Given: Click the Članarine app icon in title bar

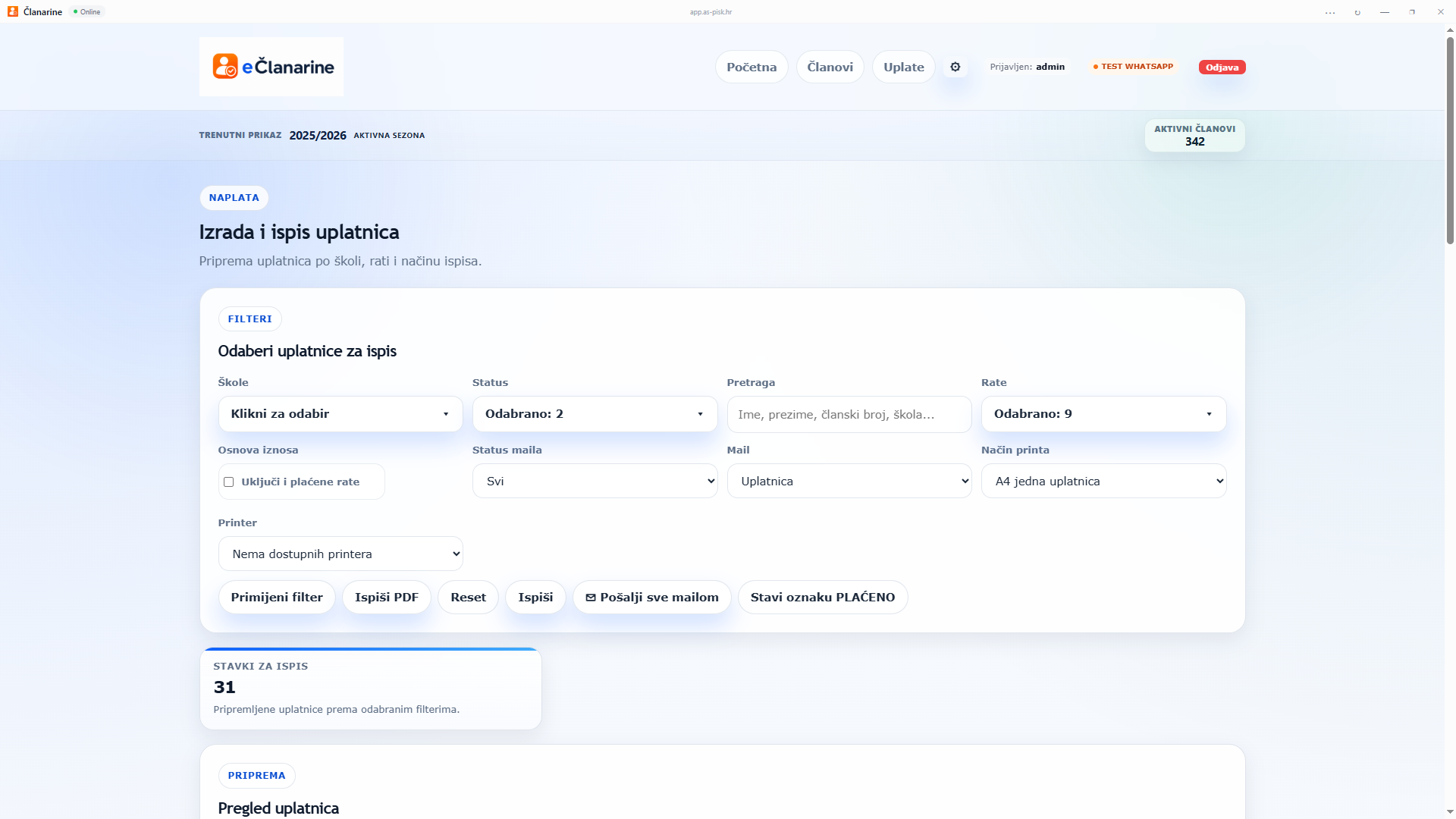Looking at the screenshot, I should point(13,11).
